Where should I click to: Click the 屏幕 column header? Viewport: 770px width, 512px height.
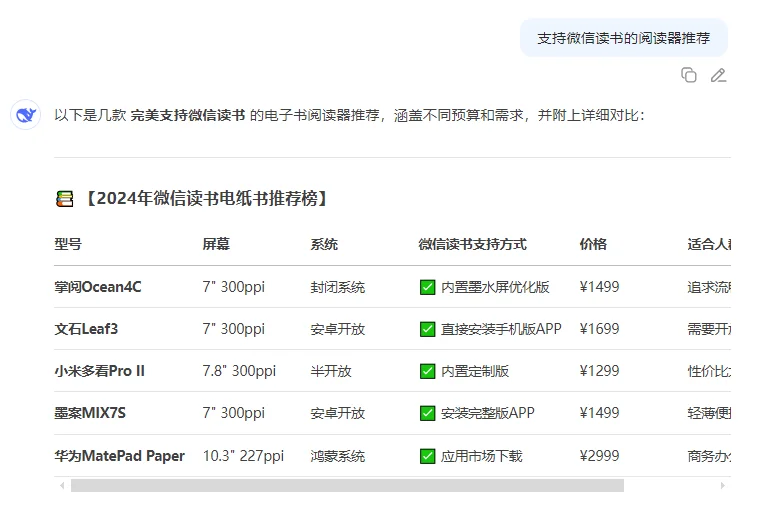(x=216, y=244)
